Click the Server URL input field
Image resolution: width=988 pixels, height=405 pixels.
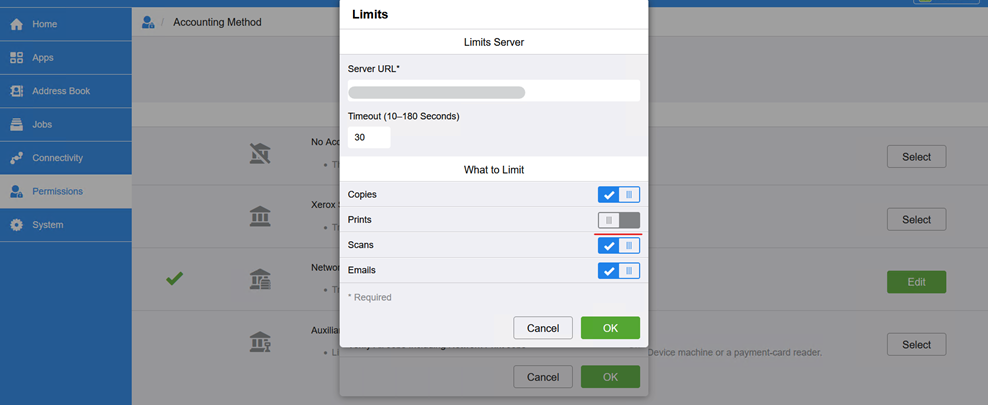click(x=493, y=92)
